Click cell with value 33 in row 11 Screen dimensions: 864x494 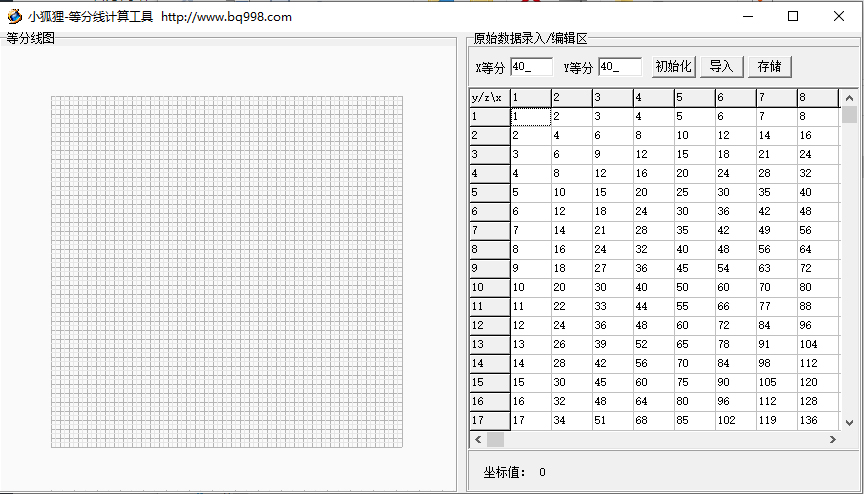[x=613, y=306]
